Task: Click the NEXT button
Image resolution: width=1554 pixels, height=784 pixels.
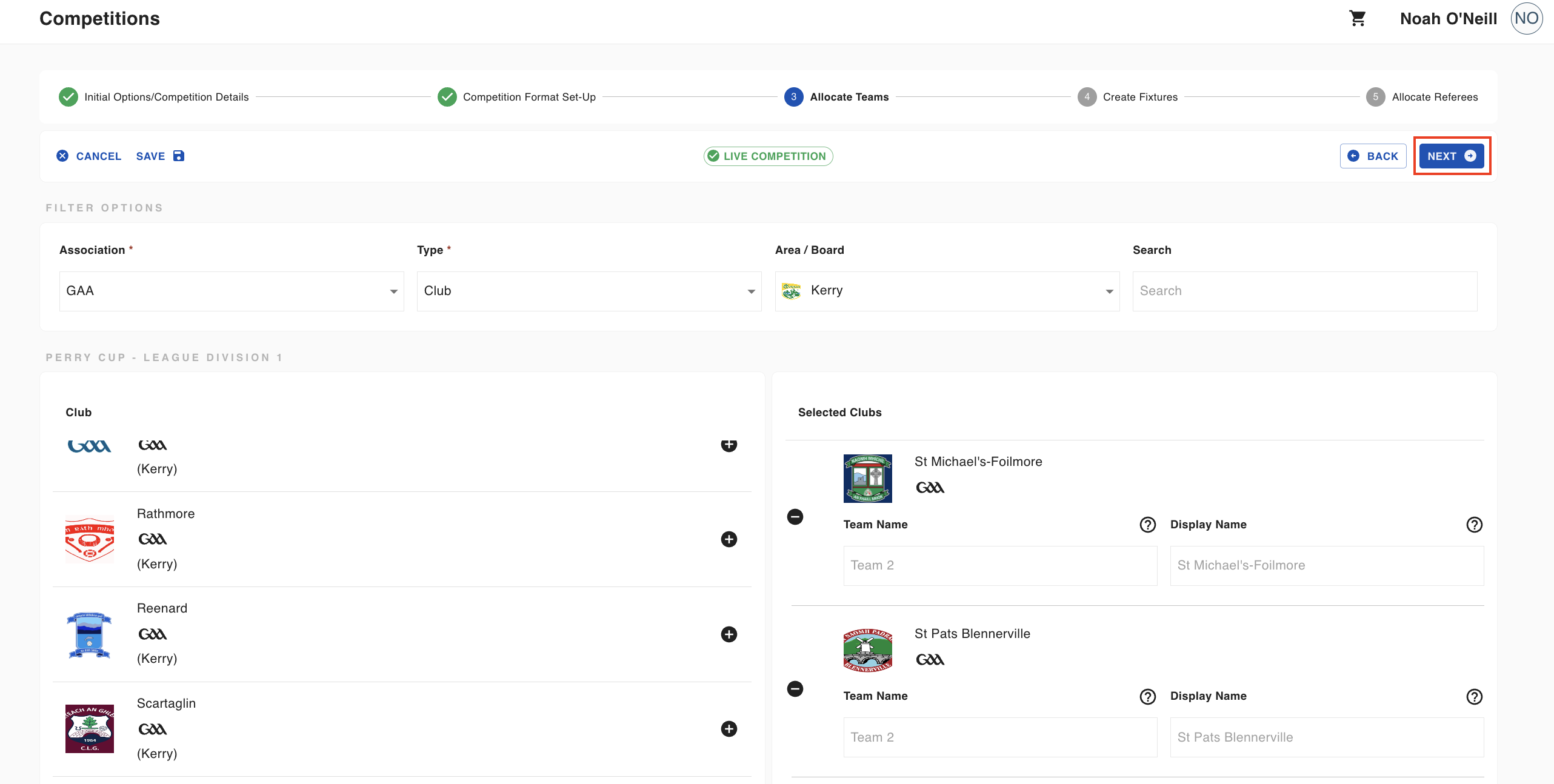Action: 1452,156
